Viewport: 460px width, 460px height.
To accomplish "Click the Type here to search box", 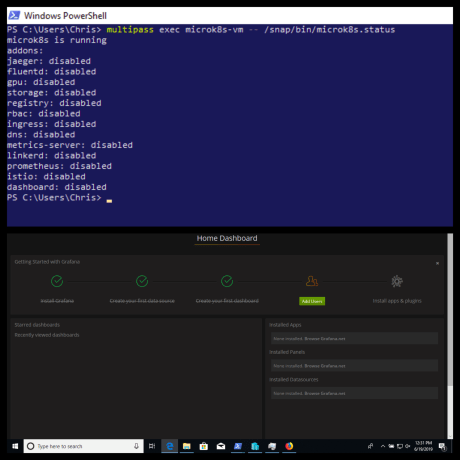I will [x=83, y=446].
